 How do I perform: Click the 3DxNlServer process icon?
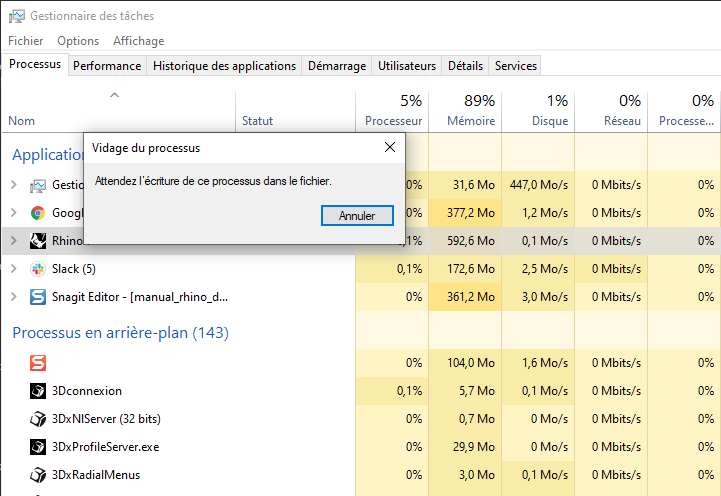click(38, 419)
